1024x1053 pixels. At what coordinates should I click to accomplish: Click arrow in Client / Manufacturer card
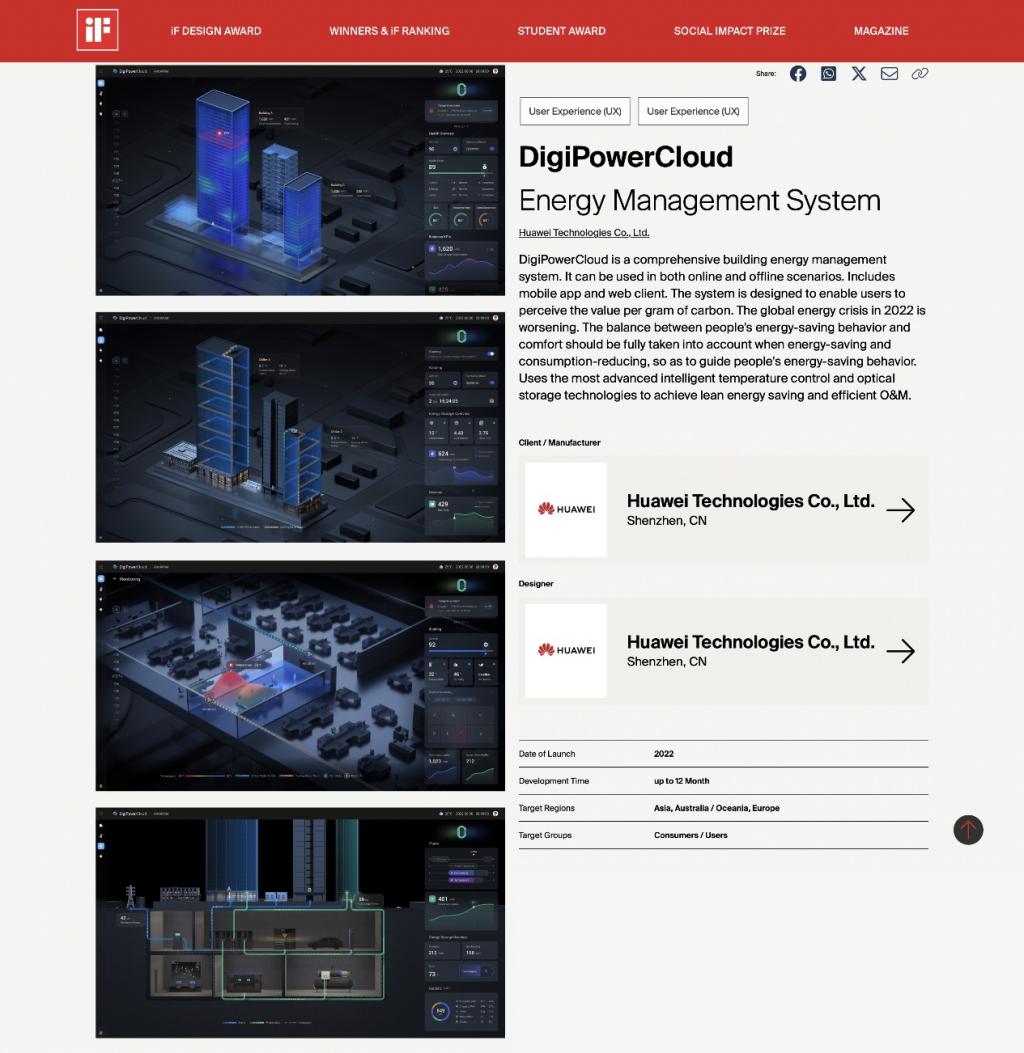[900, 510]
